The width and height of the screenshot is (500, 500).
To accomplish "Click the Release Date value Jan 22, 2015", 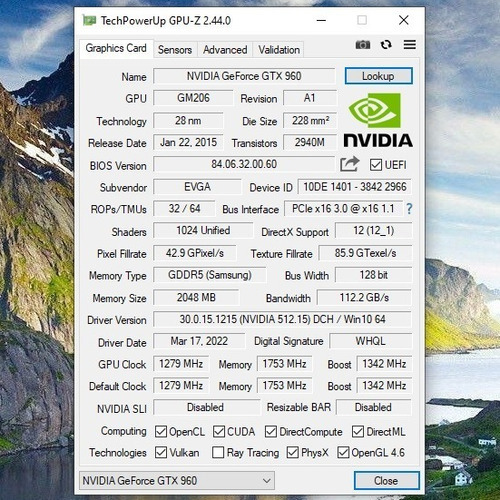I will click(188, 142).
